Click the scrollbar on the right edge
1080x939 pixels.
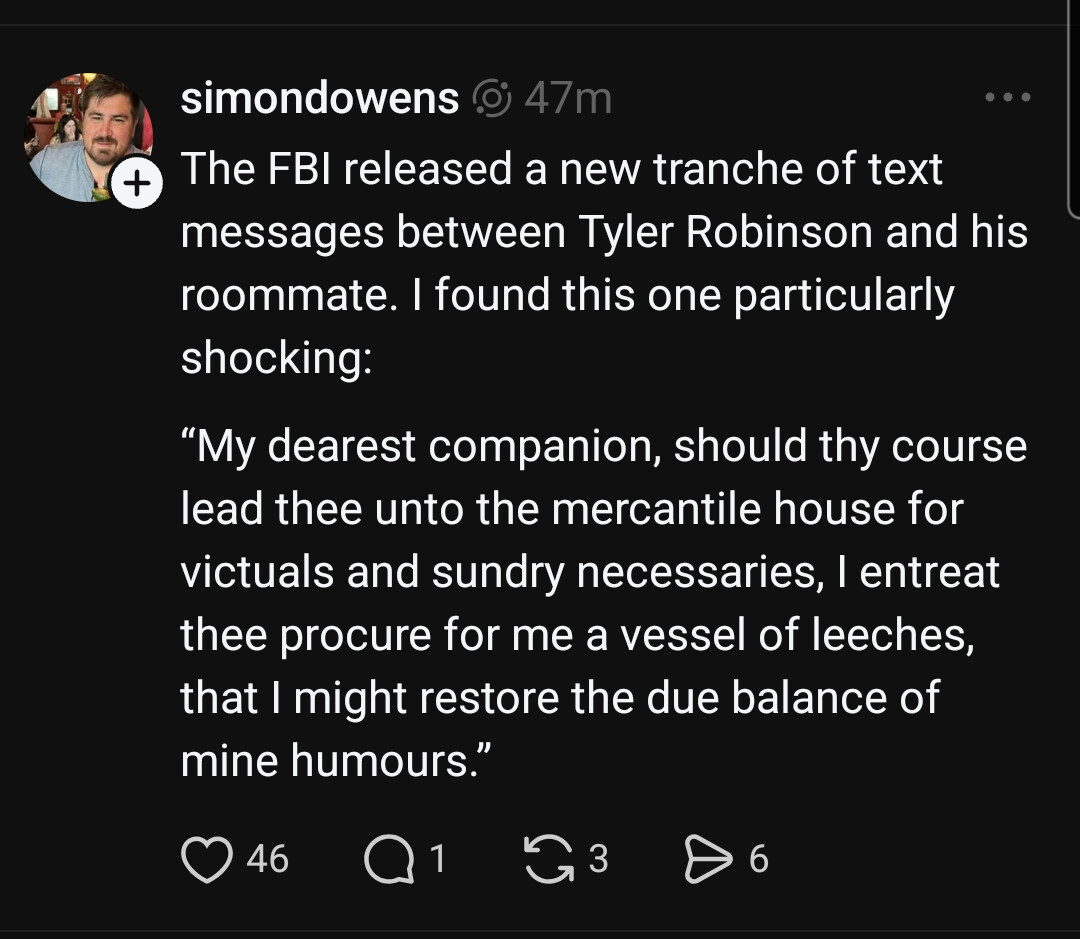(1073, 110)
